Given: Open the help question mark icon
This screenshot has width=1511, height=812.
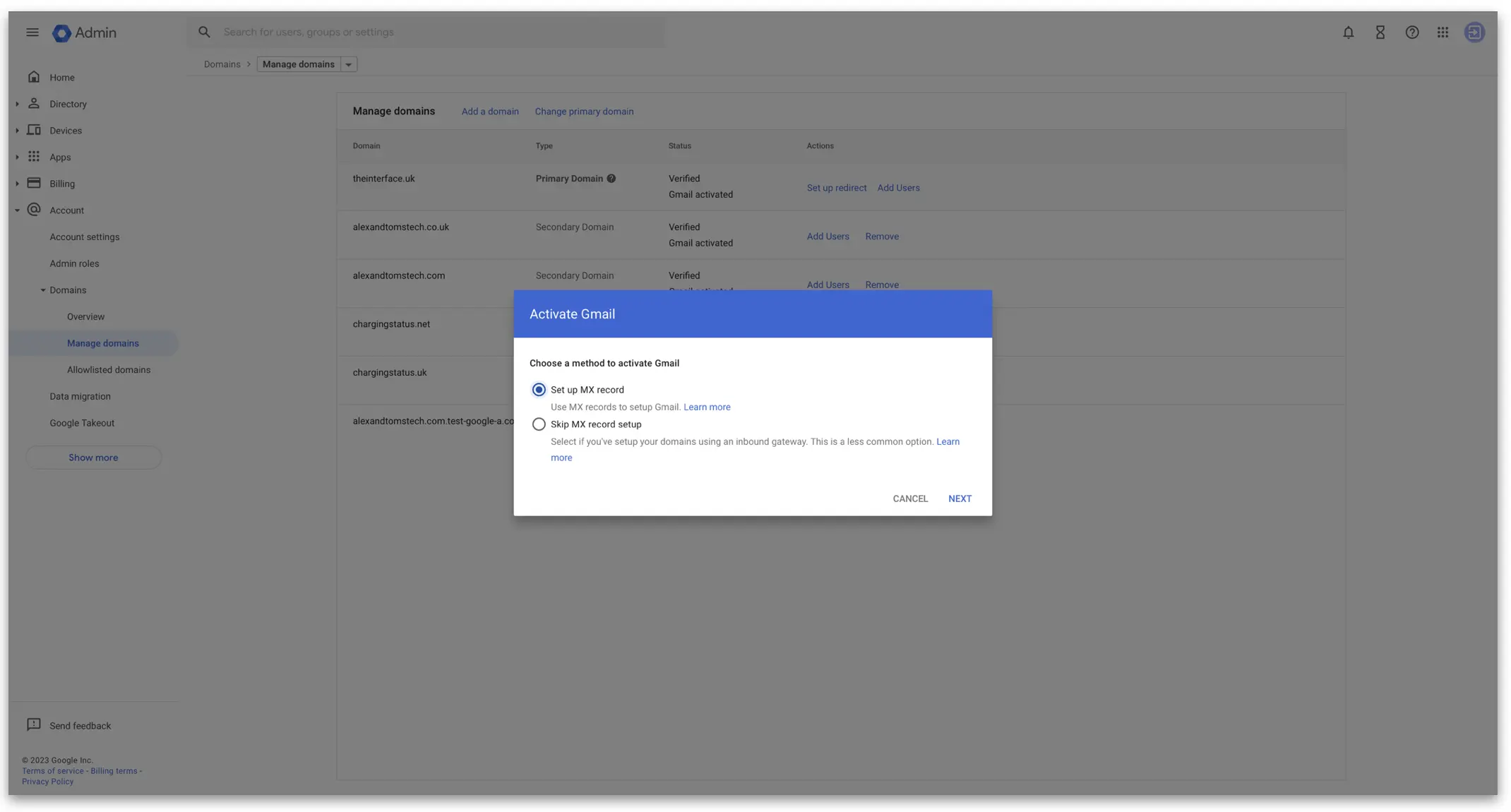Looking at the screenshot, I should pos(1411,32).
